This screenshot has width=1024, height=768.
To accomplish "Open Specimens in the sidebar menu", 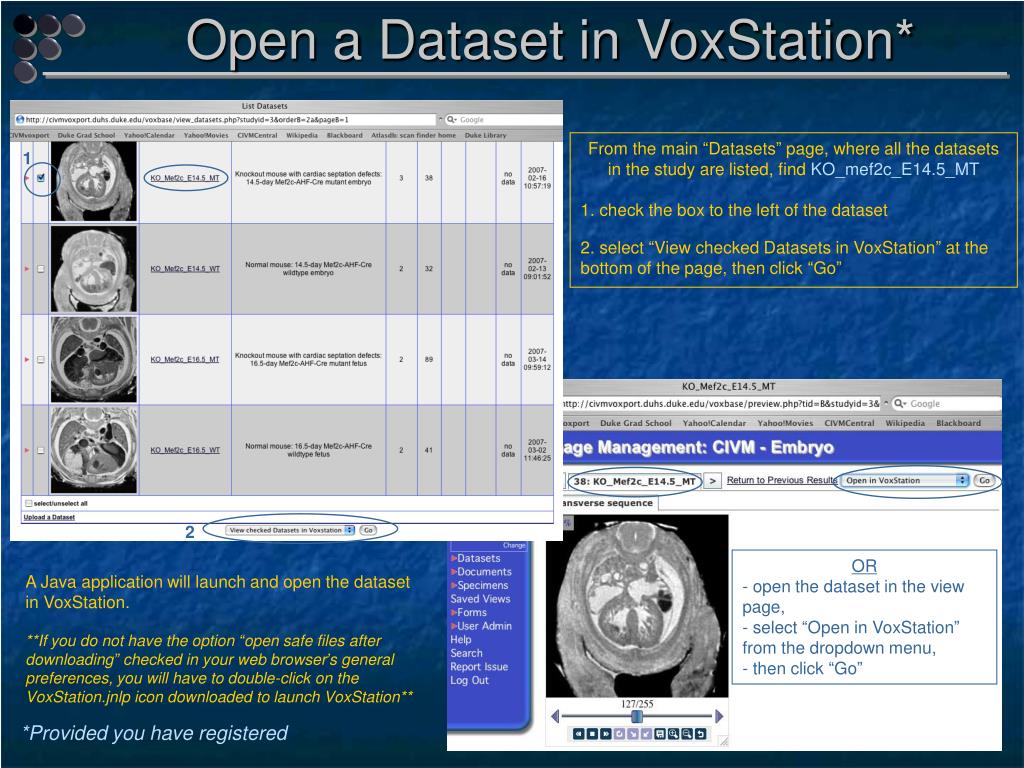I will [x=483, y=585].
